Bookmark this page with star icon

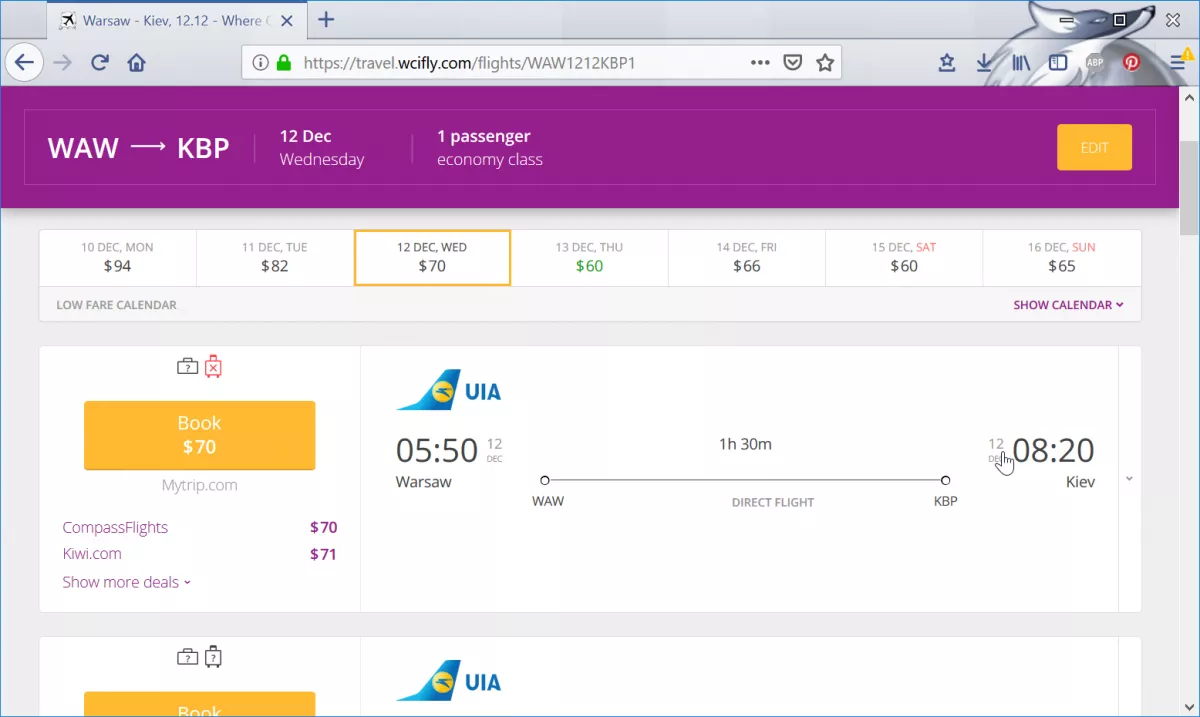(x=825, y=63)
